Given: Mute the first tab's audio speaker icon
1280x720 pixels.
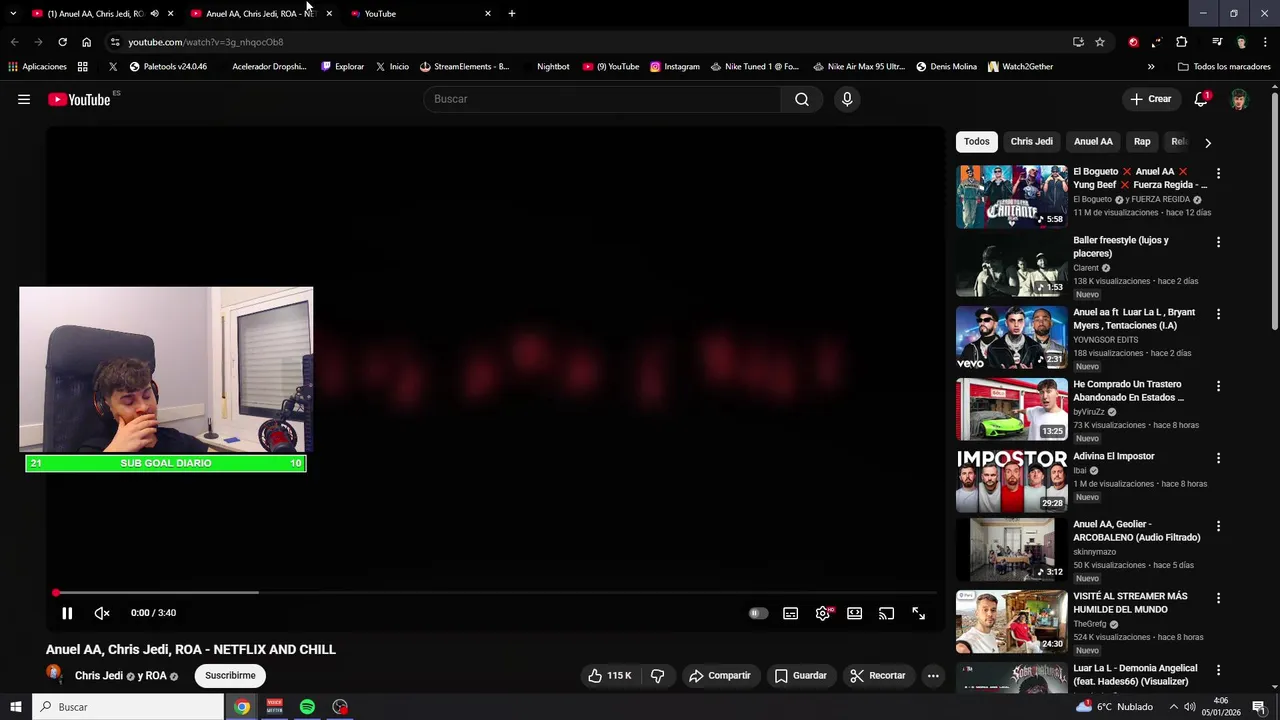Looking at the screenshot, I should coord(154,14).
